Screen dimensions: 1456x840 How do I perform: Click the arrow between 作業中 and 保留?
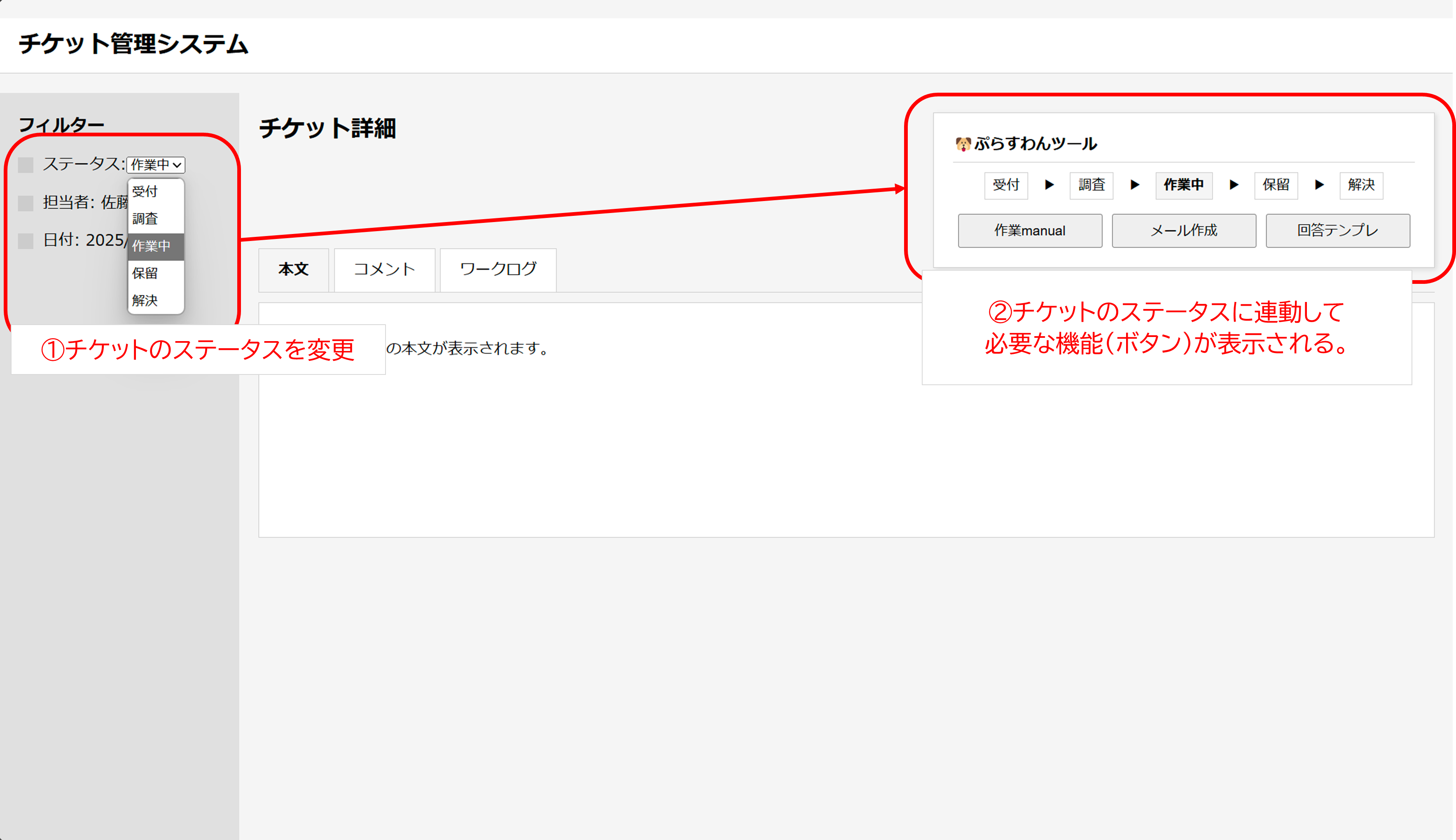[x=1234, y=185]
